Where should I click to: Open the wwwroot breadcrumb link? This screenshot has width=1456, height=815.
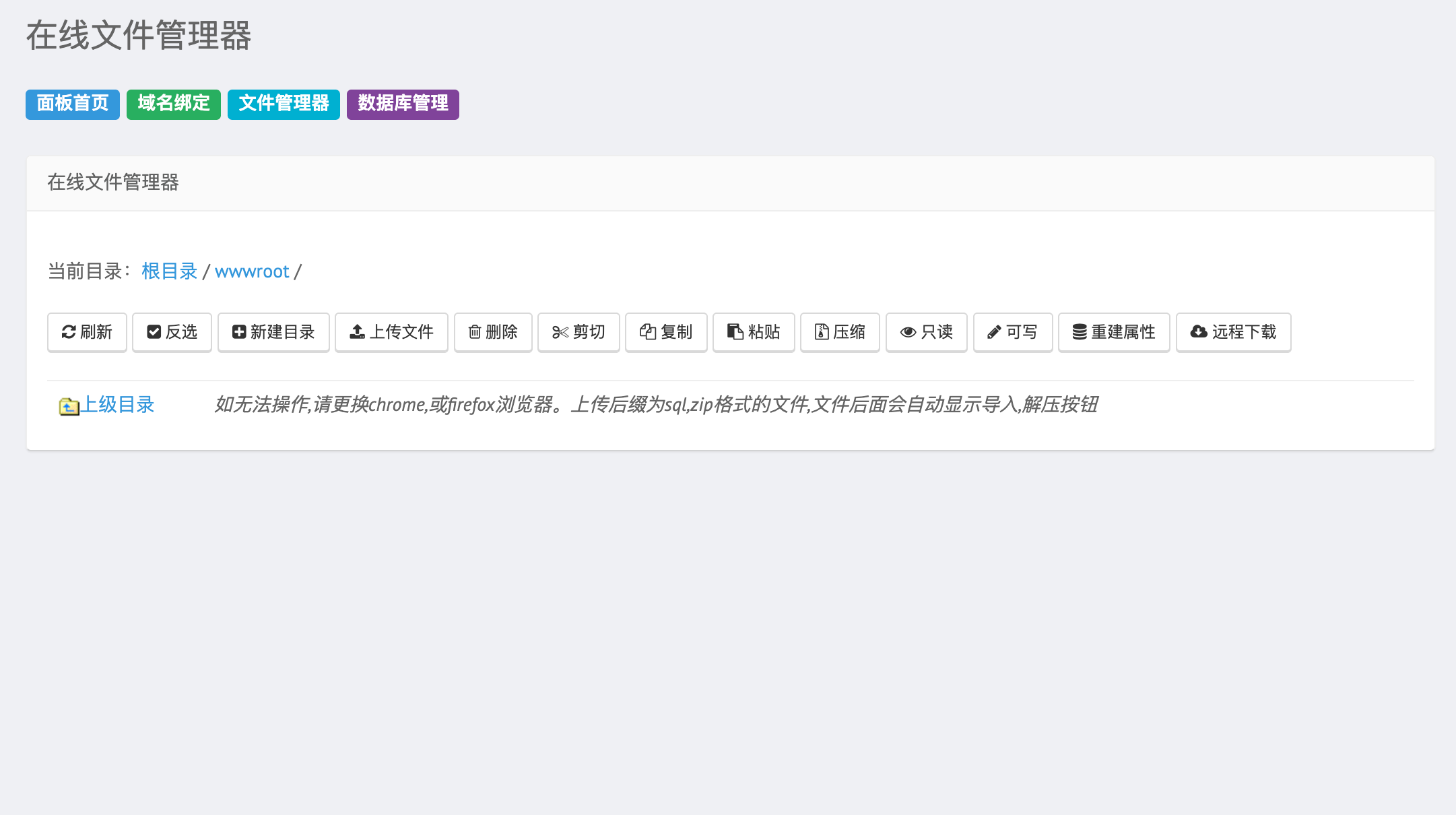[x=252, y=271]
